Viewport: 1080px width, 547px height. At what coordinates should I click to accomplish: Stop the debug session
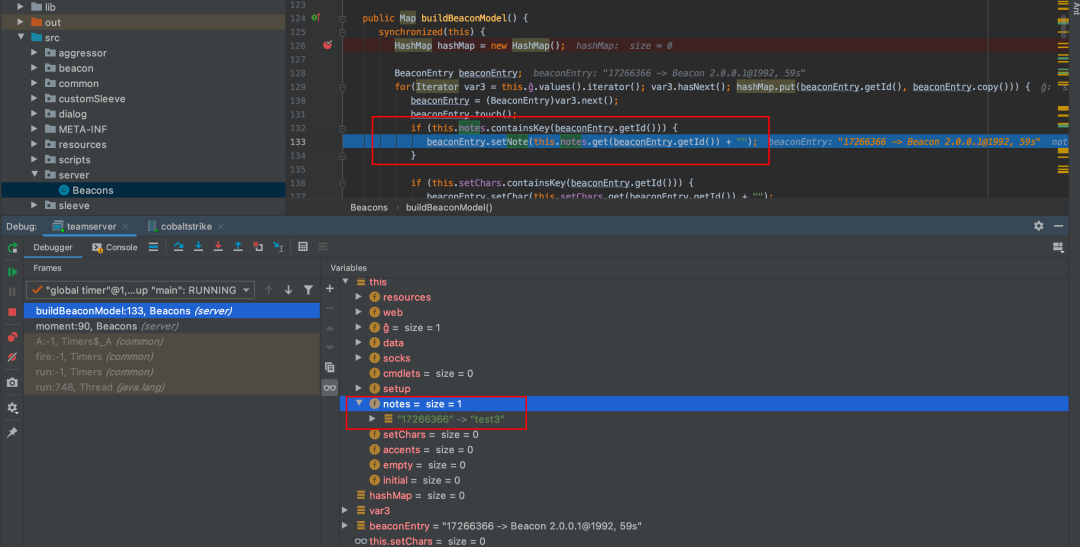[x=12, y=312]
